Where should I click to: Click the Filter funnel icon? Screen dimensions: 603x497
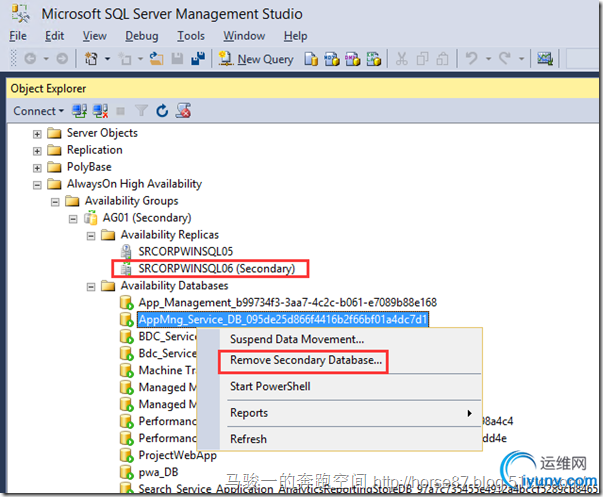pos(141,111)
